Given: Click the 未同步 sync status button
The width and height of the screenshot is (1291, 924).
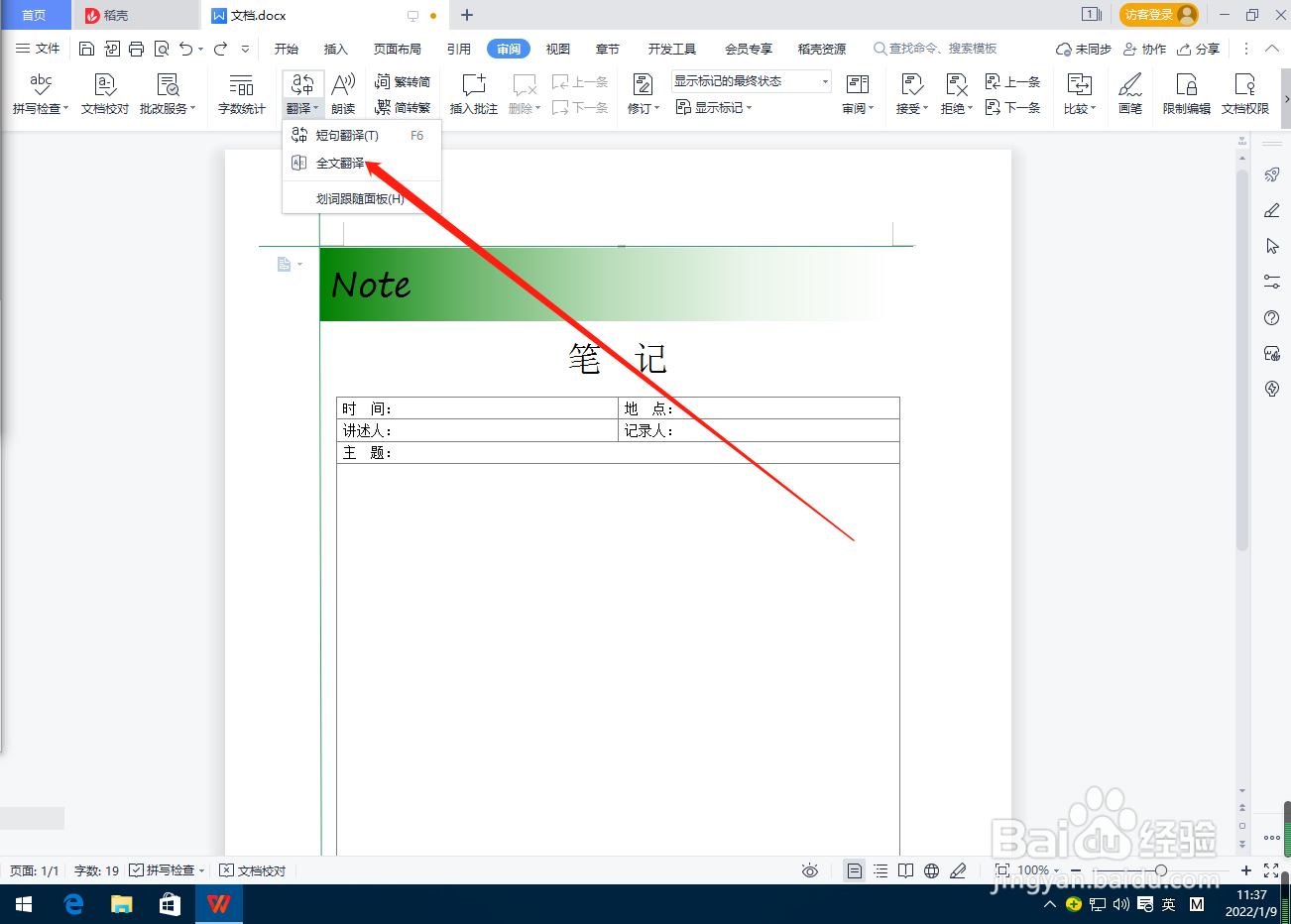Looking at the screenshot, I should (x=1084, y=49).
